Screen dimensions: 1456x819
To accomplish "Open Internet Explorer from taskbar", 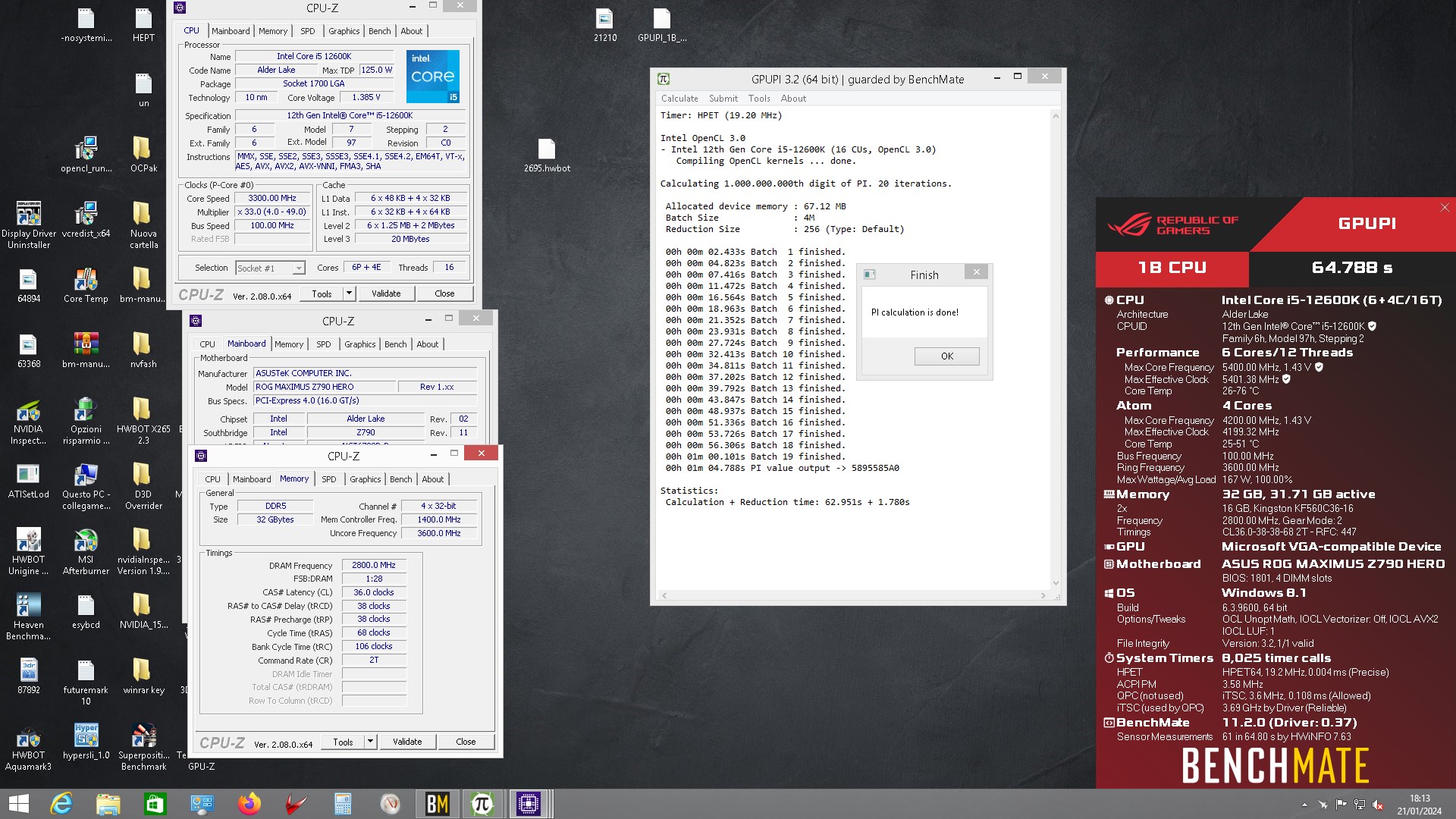I will click(x=61, y=804).
